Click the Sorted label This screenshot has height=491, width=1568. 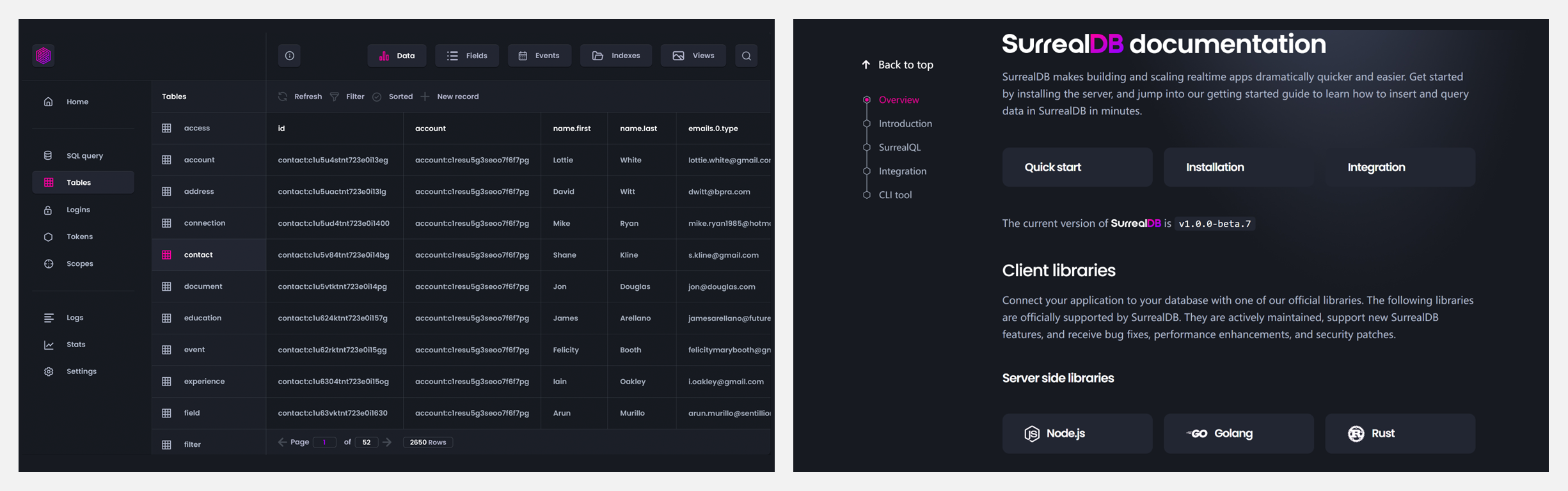point(400,97)
